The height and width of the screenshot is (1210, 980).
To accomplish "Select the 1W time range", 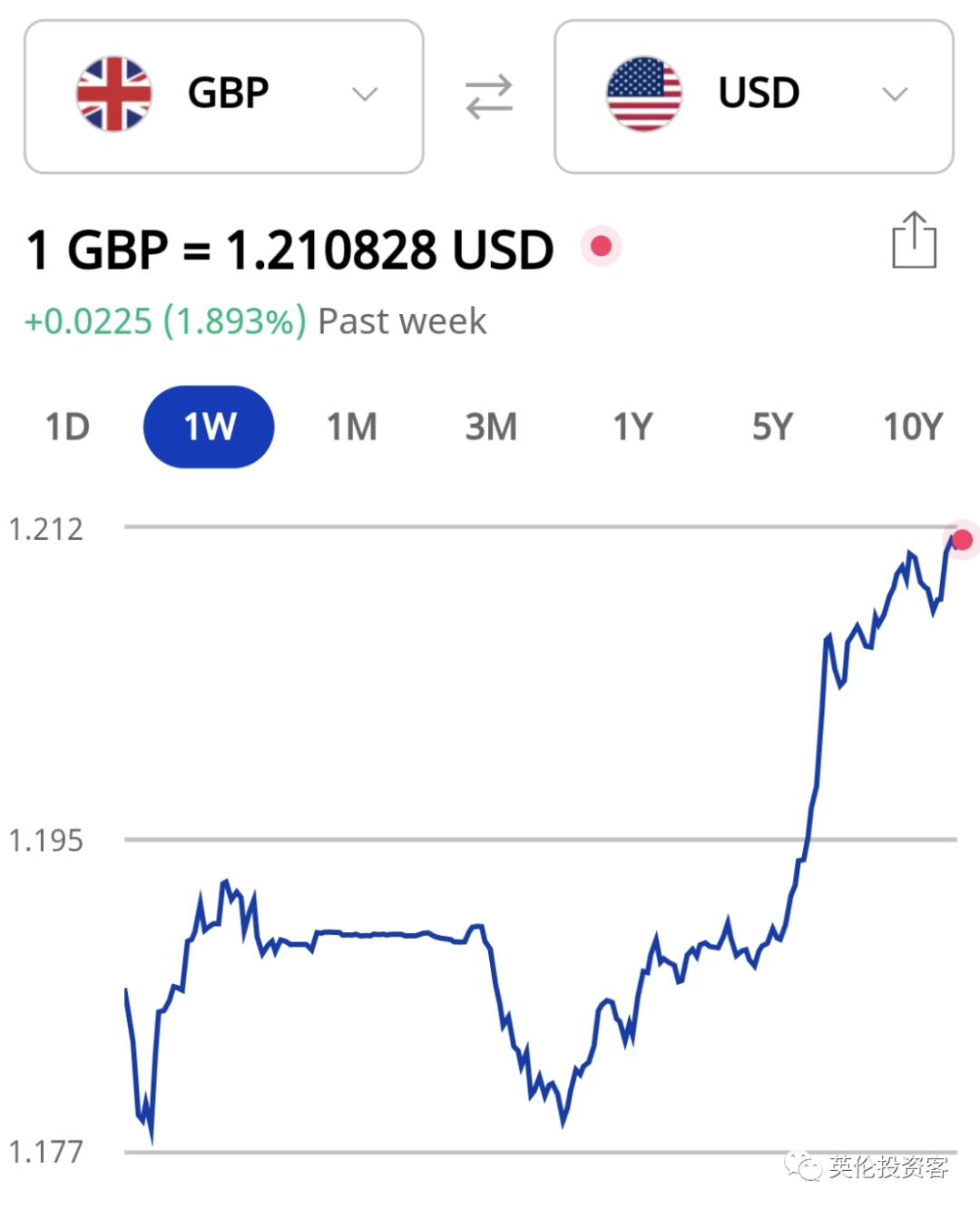I will (209, 427).
